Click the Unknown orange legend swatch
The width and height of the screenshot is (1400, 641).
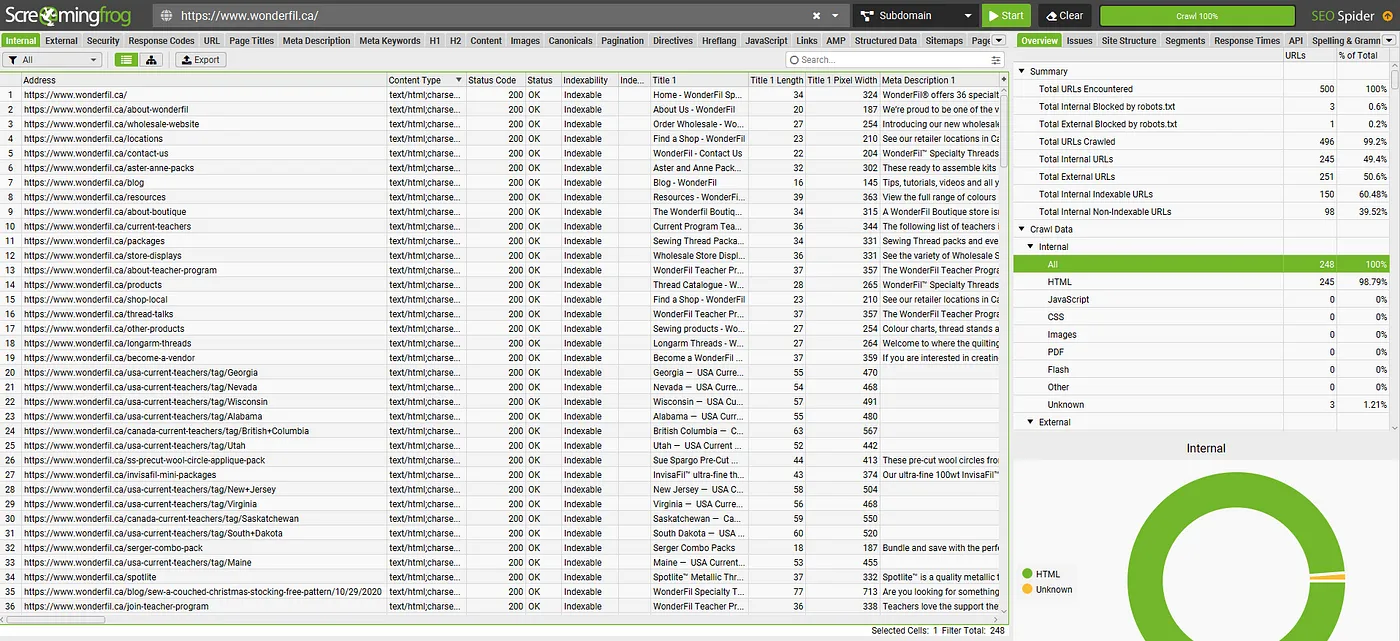(x=1025, y=589)
